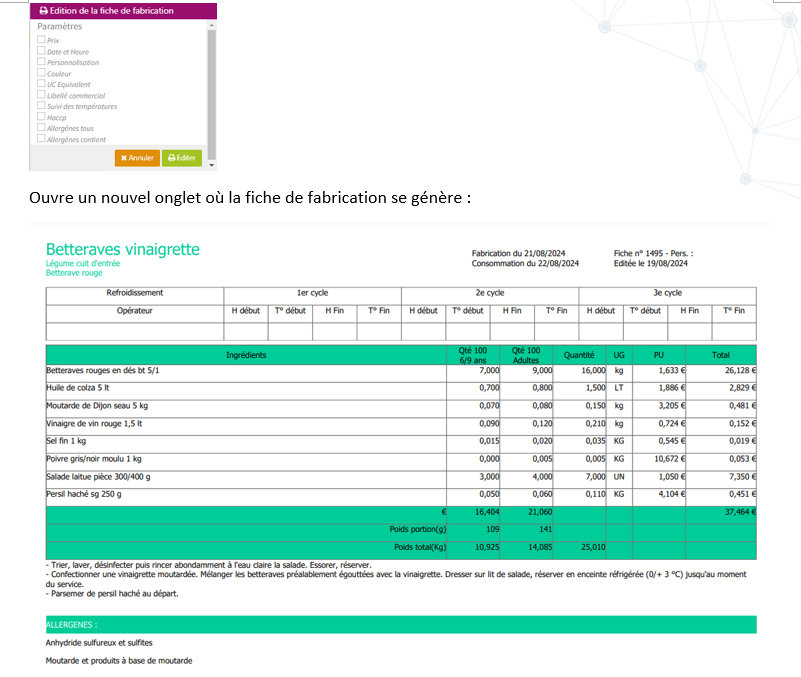Click the 21,060 cost total for Adultes

coord(540,512)
